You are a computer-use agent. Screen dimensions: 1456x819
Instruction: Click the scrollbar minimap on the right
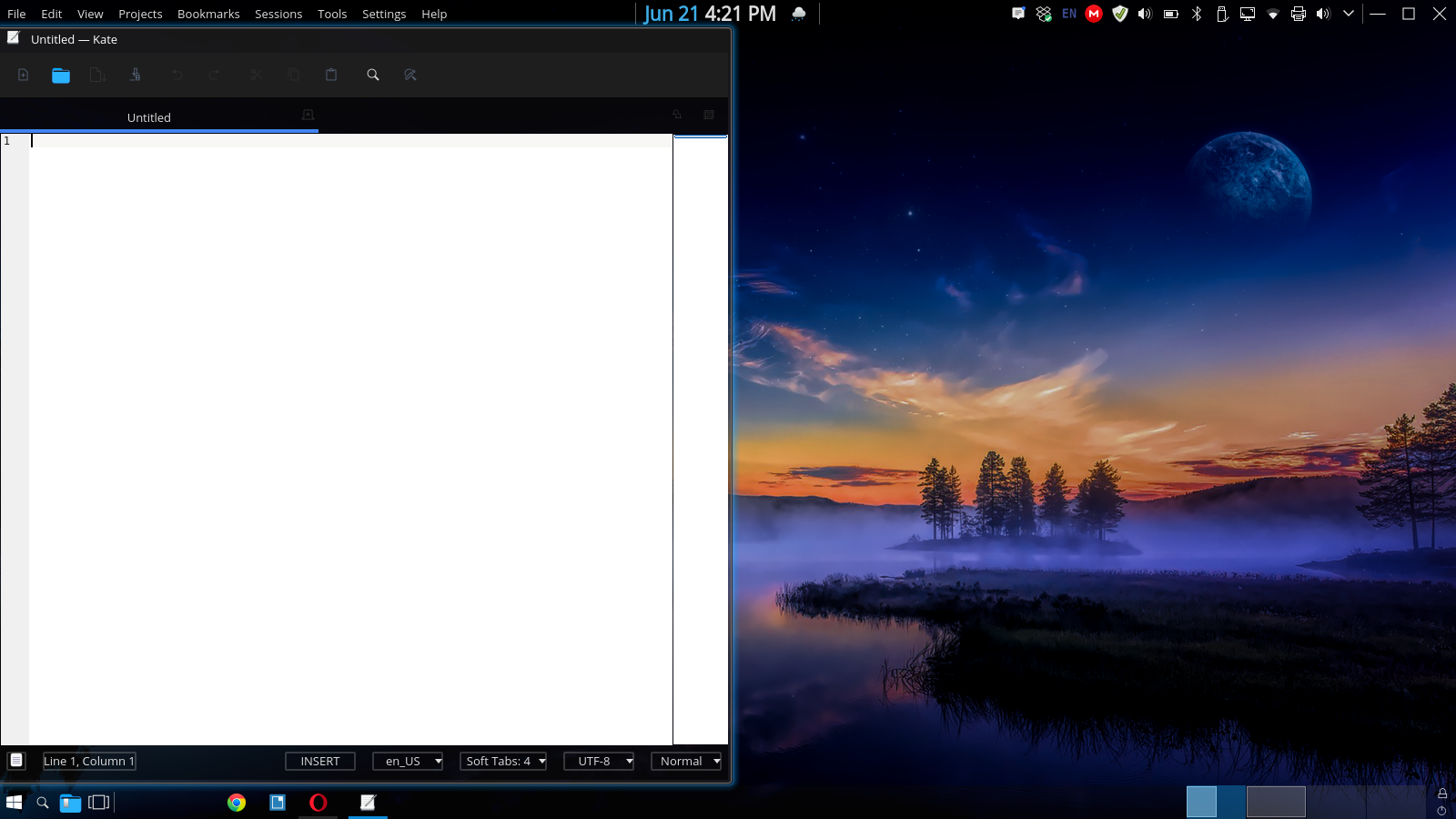tap(701, 440)
